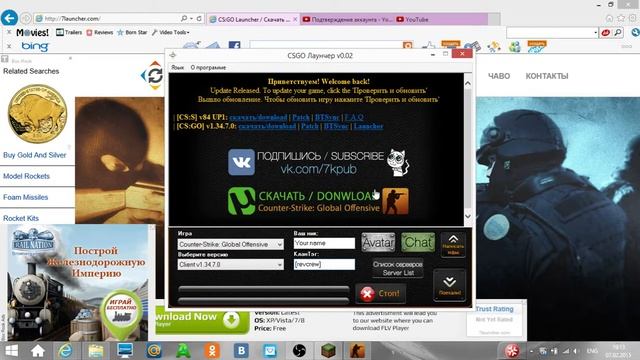
Task: Open the ЧАВО website menu item
Action: (x=499, y=76)
